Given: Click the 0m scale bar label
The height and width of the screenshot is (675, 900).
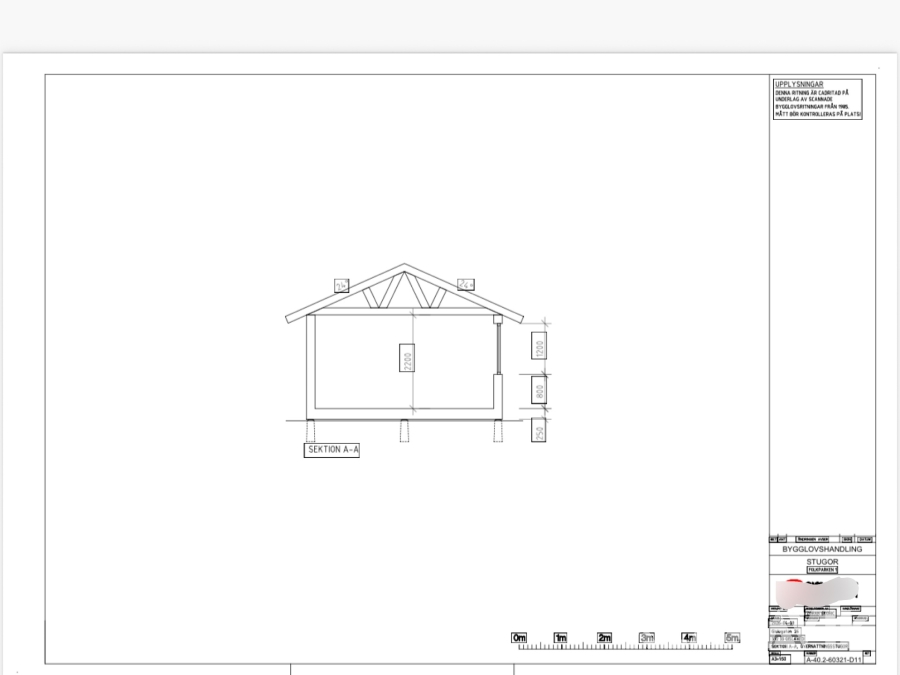Looking at the screenshot, I should click(x=519, y=638).
